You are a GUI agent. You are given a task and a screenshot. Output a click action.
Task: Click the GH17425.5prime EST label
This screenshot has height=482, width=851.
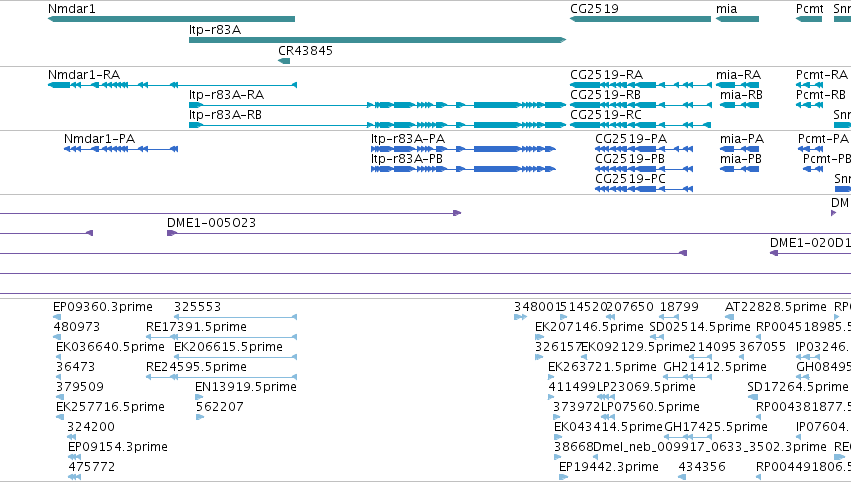[x=716, y=427]
